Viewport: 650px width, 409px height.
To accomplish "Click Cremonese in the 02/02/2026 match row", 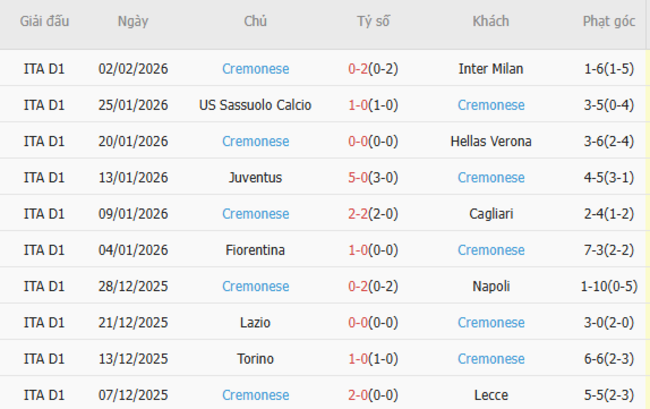I will (255, 69).
